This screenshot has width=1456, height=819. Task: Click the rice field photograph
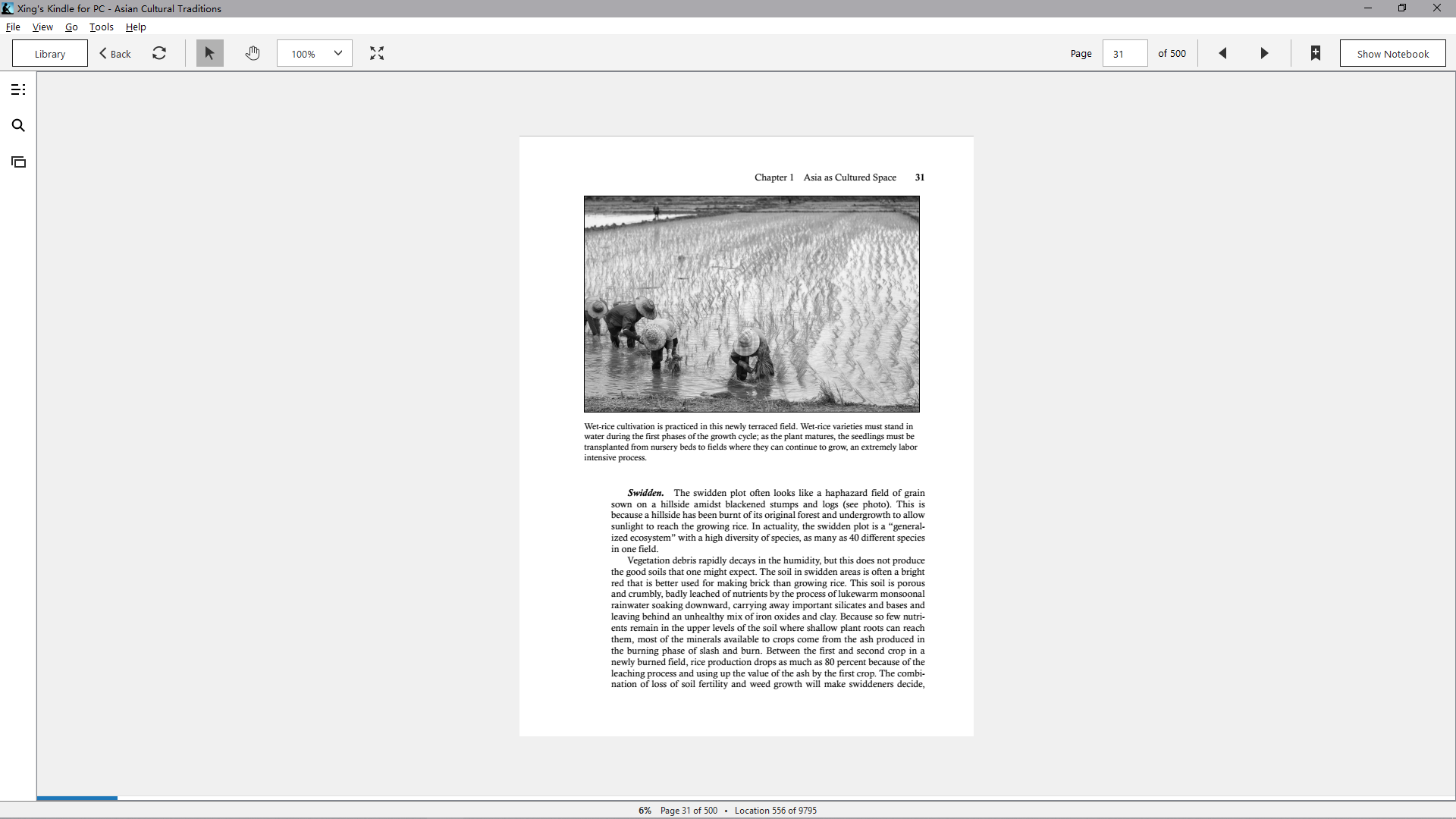tap(752, 304)
